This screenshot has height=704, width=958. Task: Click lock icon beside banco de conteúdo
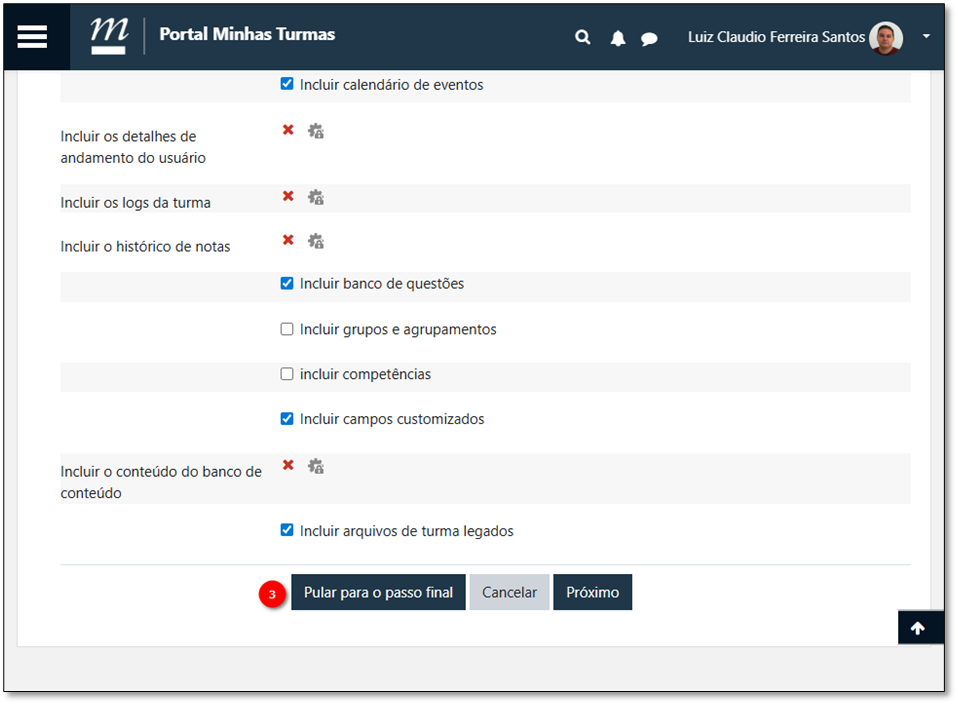point(316,466)
